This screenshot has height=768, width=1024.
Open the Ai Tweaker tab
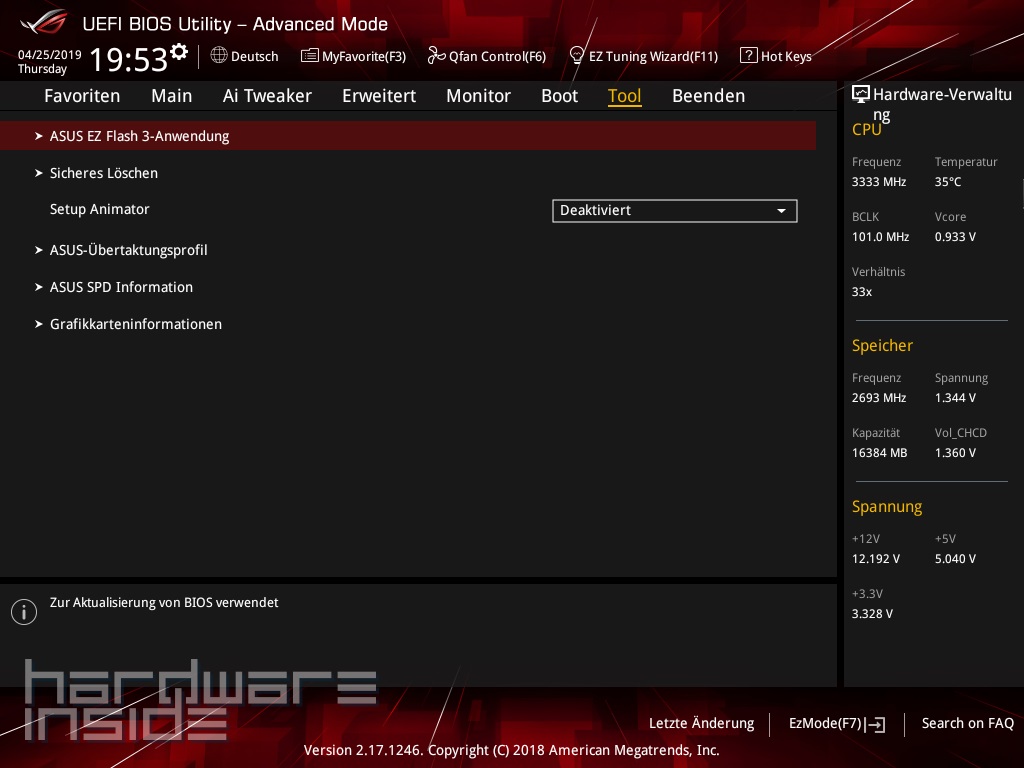(267, 96)
